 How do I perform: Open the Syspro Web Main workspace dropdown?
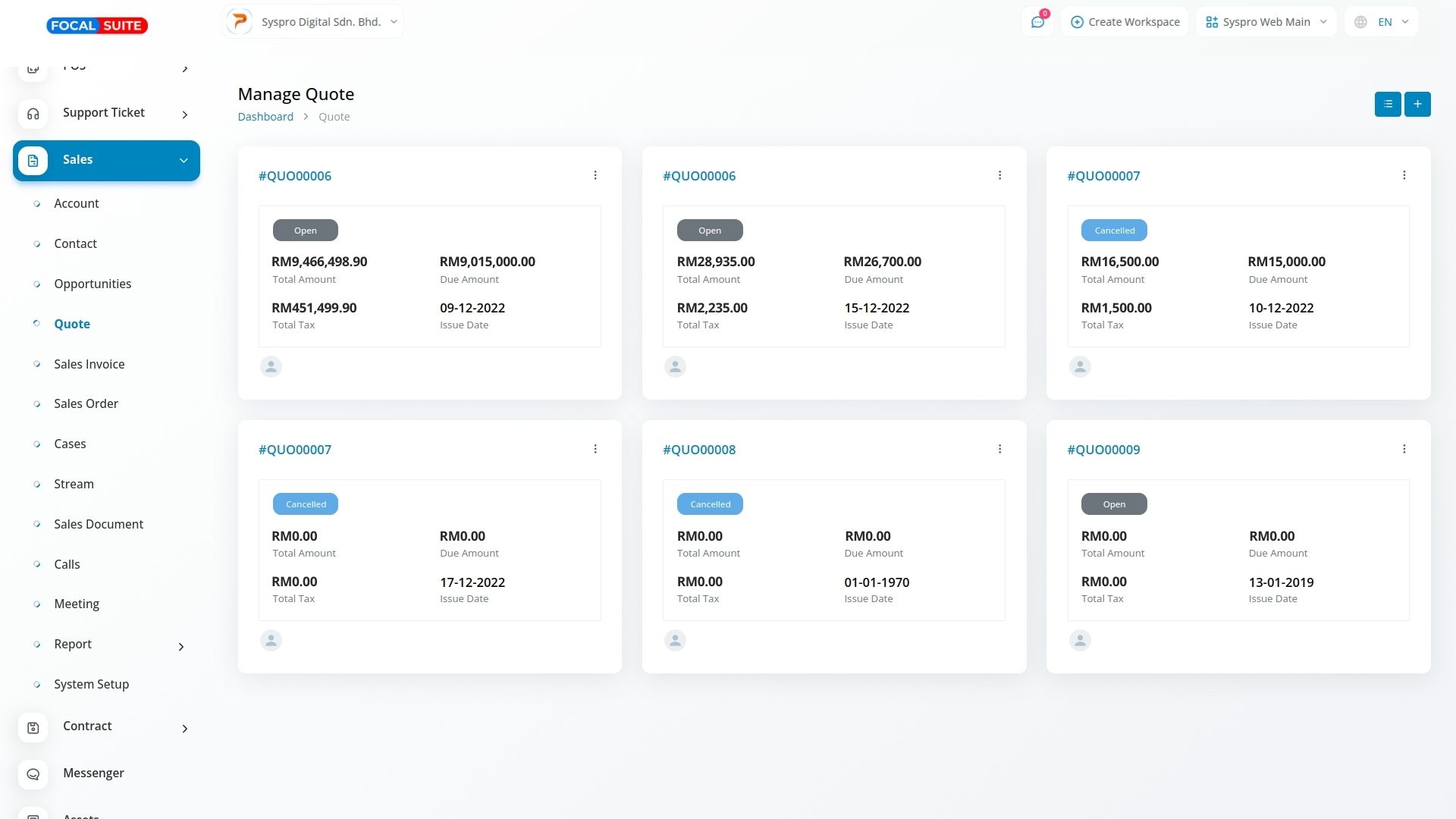1266,22
